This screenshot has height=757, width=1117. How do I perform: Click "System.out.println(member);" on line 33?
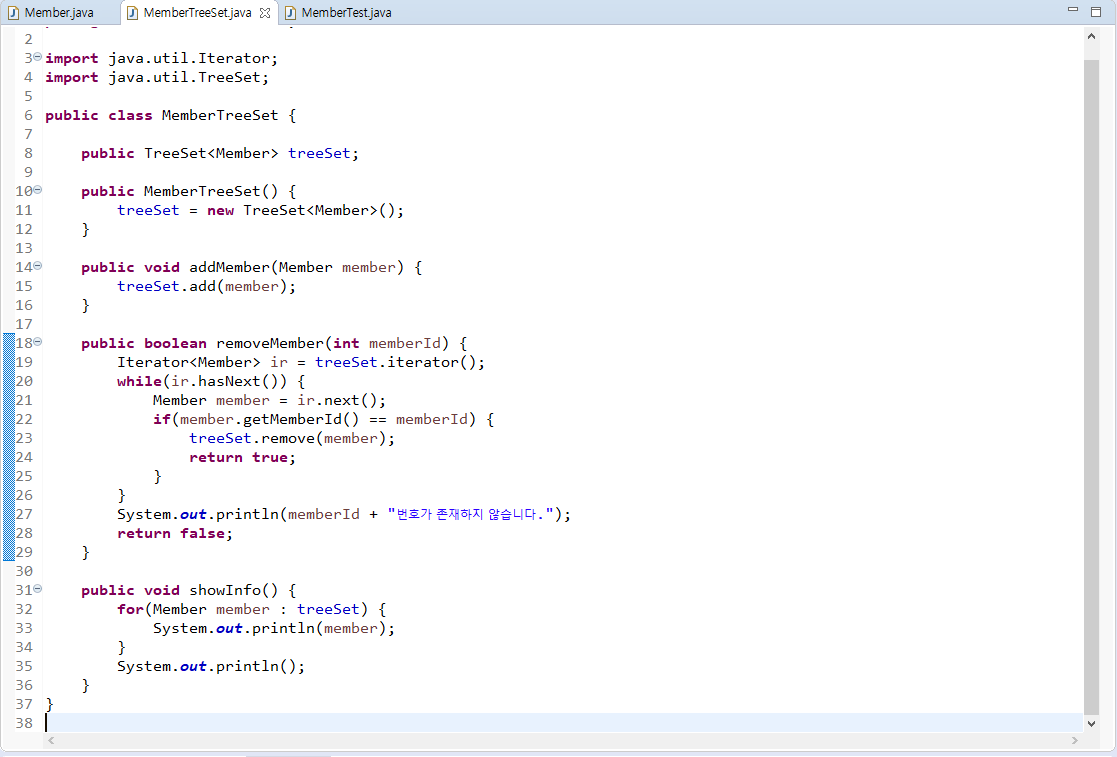click(274, 628)
